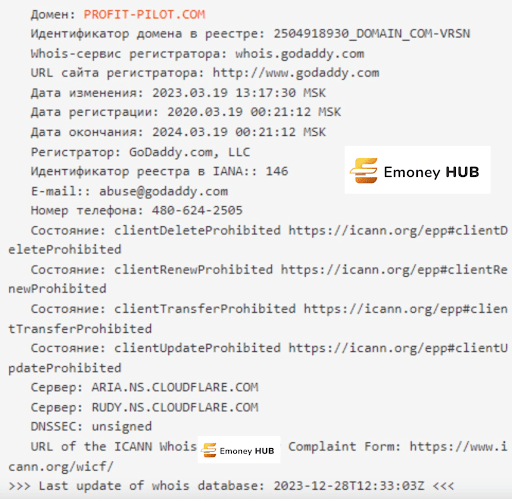Viewport: 512px width, 499px height.
Task: Select the abuse@godaddy.com email address
Action: pyautogui.click(x=163, y=191)
